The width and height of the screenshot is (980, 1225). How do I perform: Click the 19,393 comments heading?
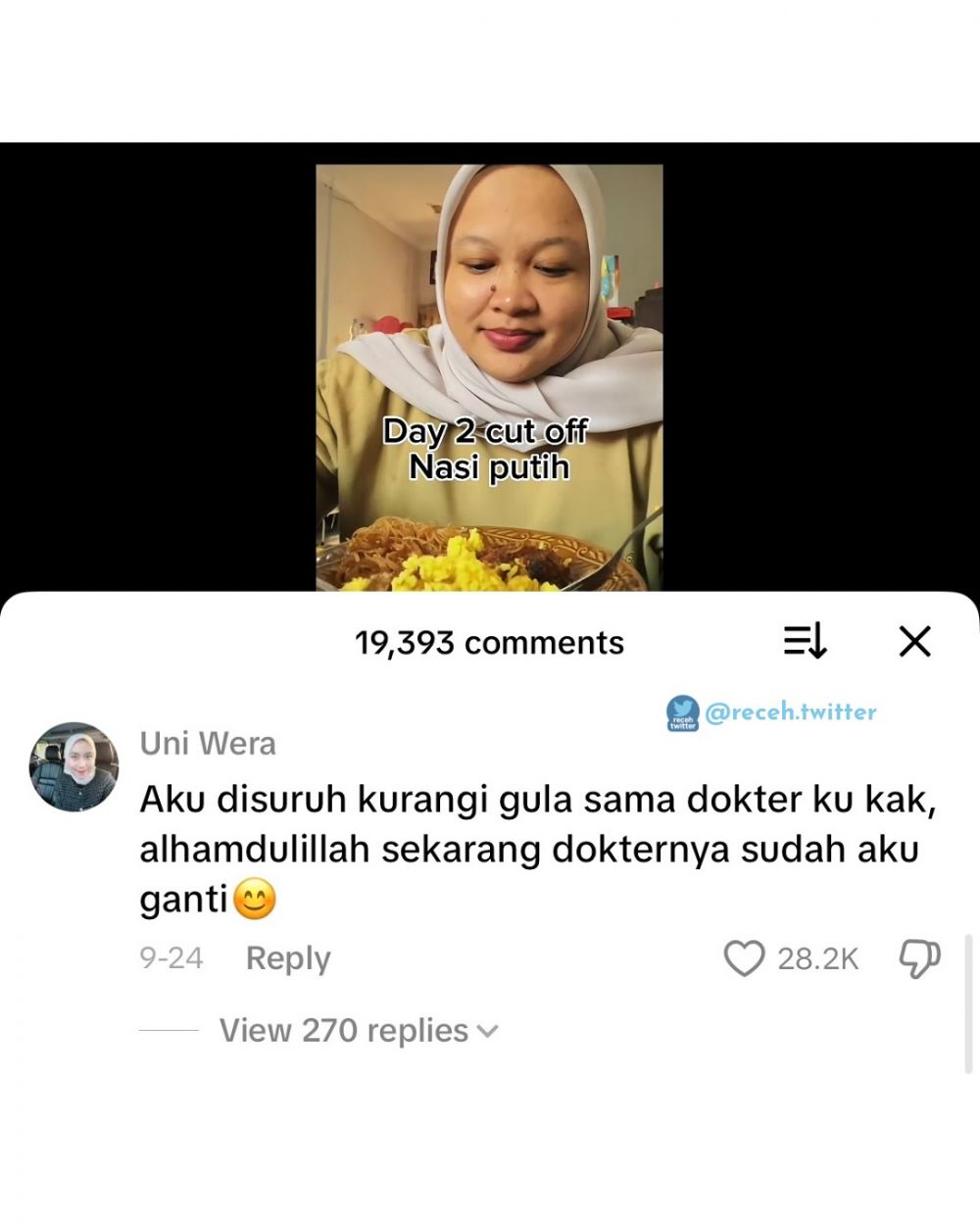click(489, 643)
